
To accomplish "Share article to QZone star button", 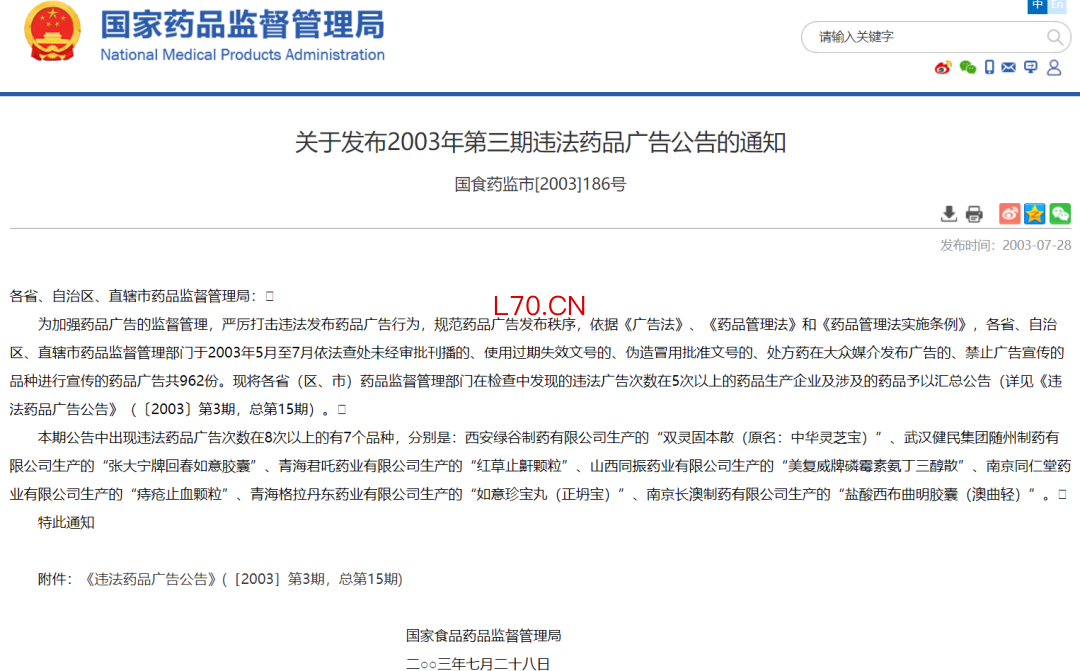I will [1035, 214].
